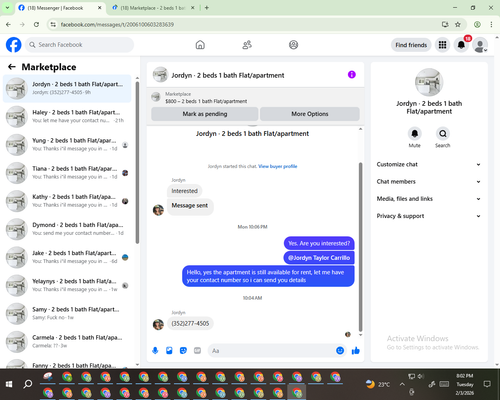Attach a file using the photo icon
Viewport: 500px width, 400px height.
tap(169, 351)
